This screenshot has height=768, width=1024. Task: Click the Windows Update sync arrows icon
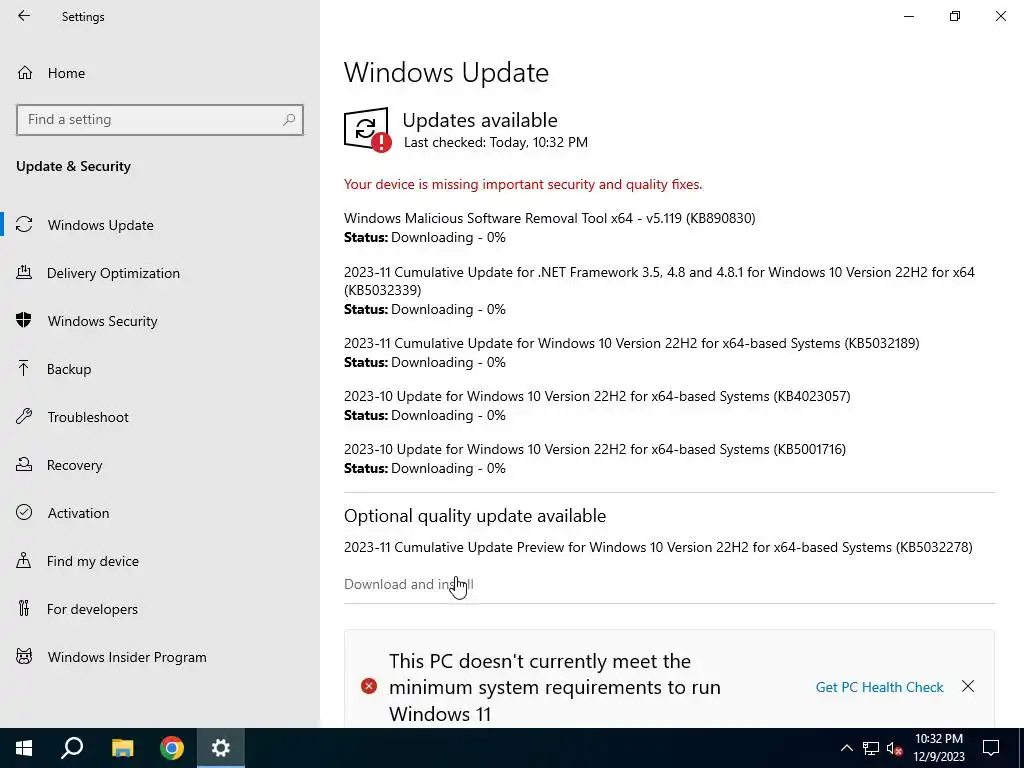tap(24, 225)
